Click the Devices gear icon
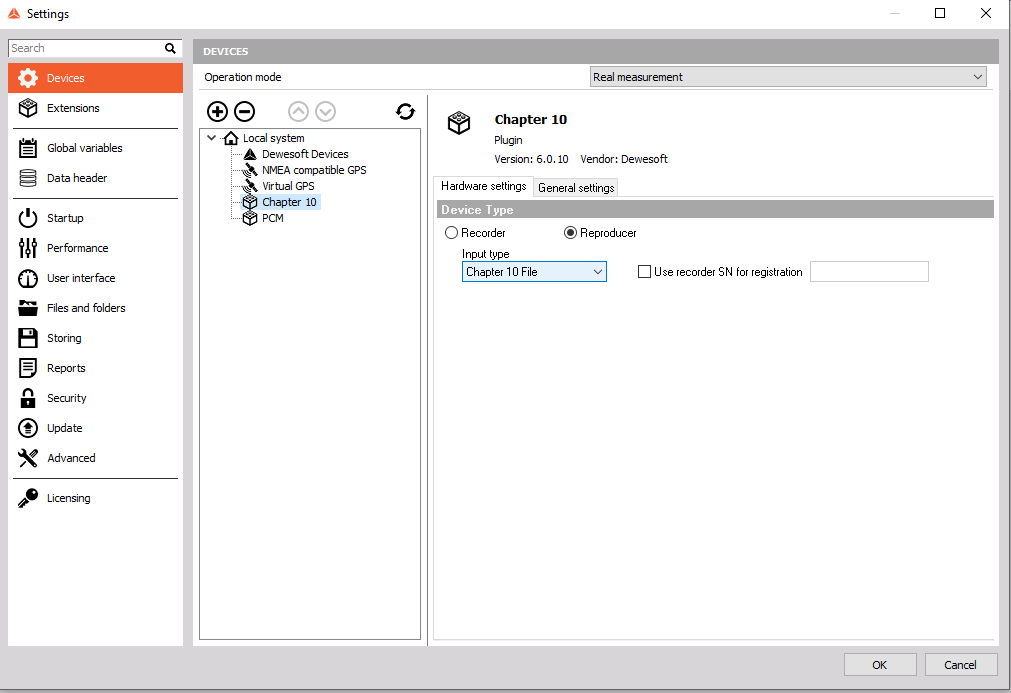The height and width of the screenshot is (693, 1011). coord(28,78)
